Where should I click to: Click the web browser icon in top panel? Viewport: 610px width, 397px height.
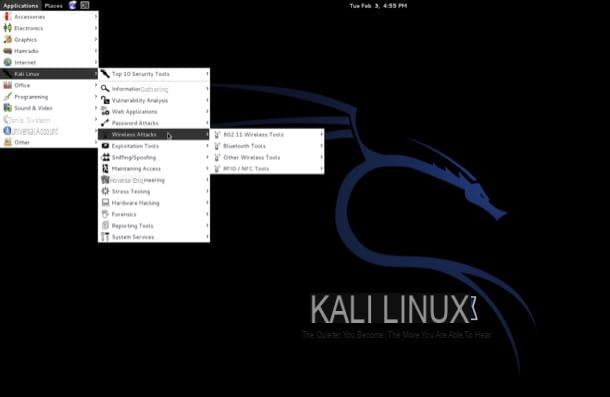72,5
